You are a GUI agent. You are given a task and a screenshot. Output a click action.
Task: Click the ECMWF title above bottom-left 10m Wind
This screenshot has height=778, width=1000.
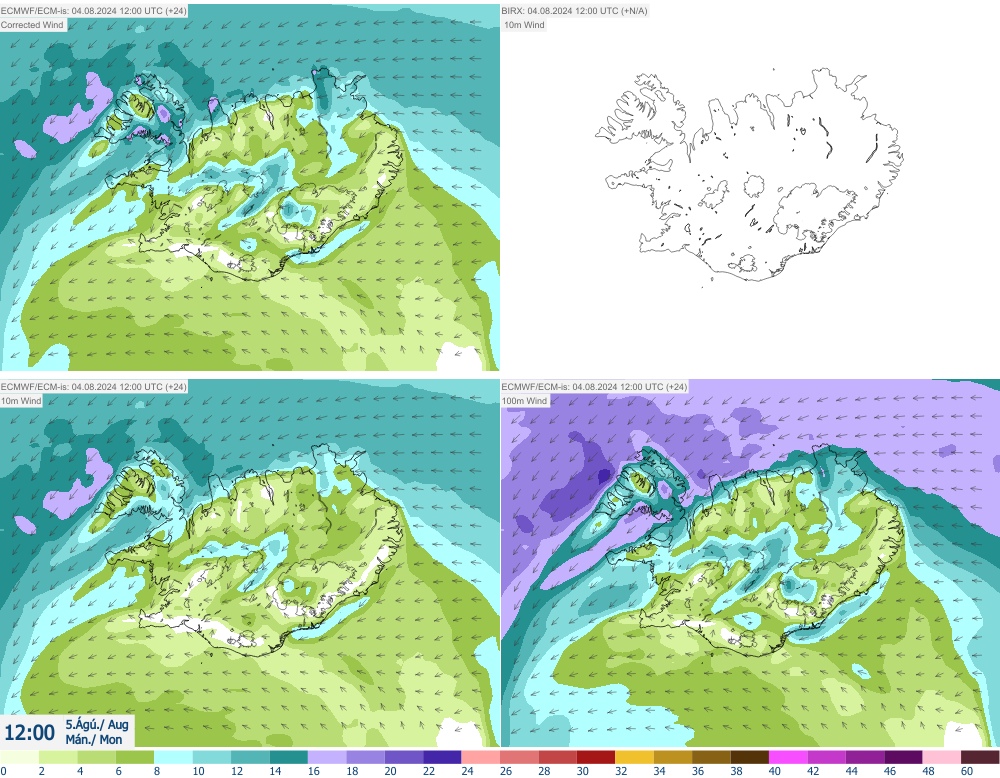[94, 386]
